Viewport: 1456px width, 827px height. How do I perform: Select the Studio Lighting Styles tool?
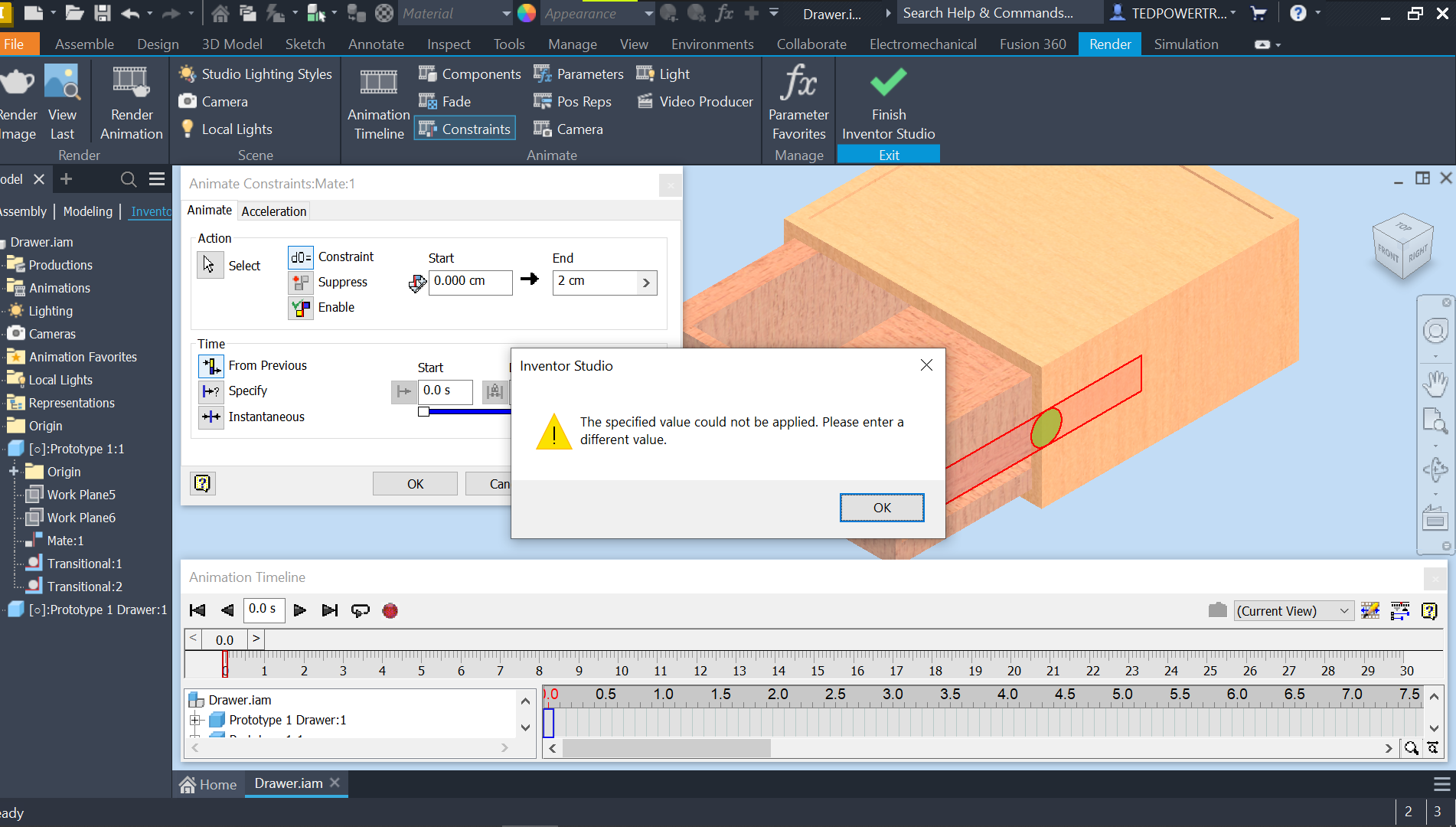click(254, 74)
